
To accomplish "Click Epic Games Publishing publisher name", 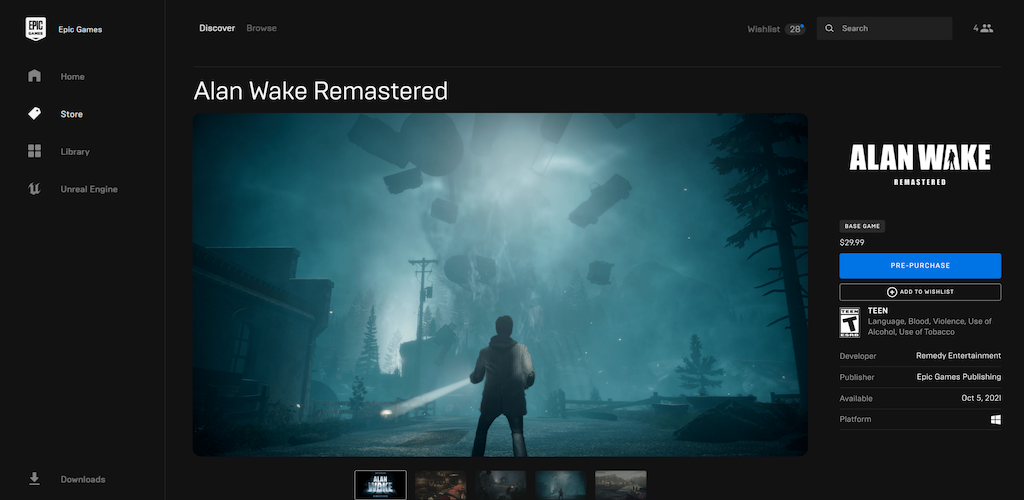I will click(958, 377).
